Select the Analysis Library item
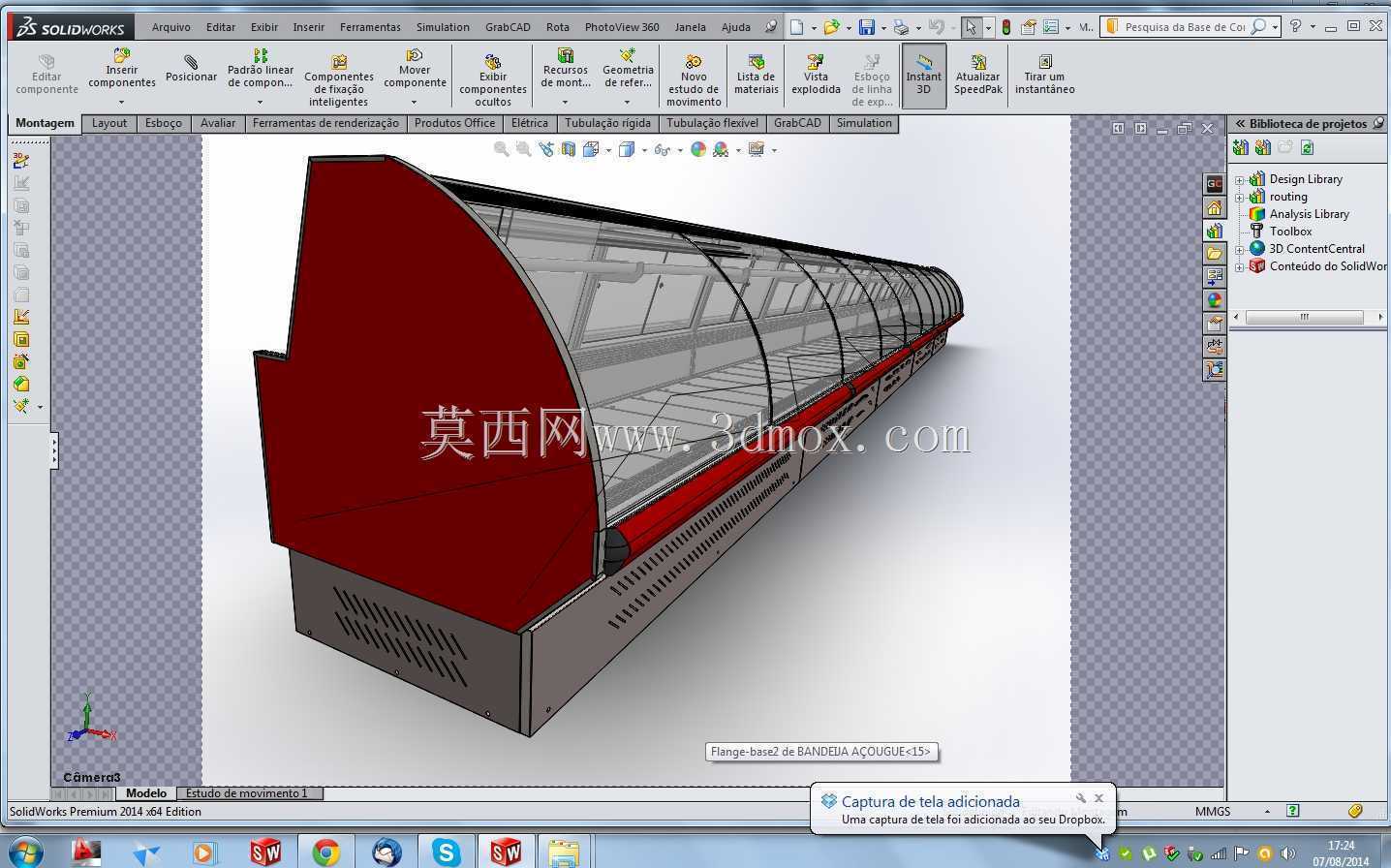The height and width of the screenshot is (868, 1391). point(1309,214)
